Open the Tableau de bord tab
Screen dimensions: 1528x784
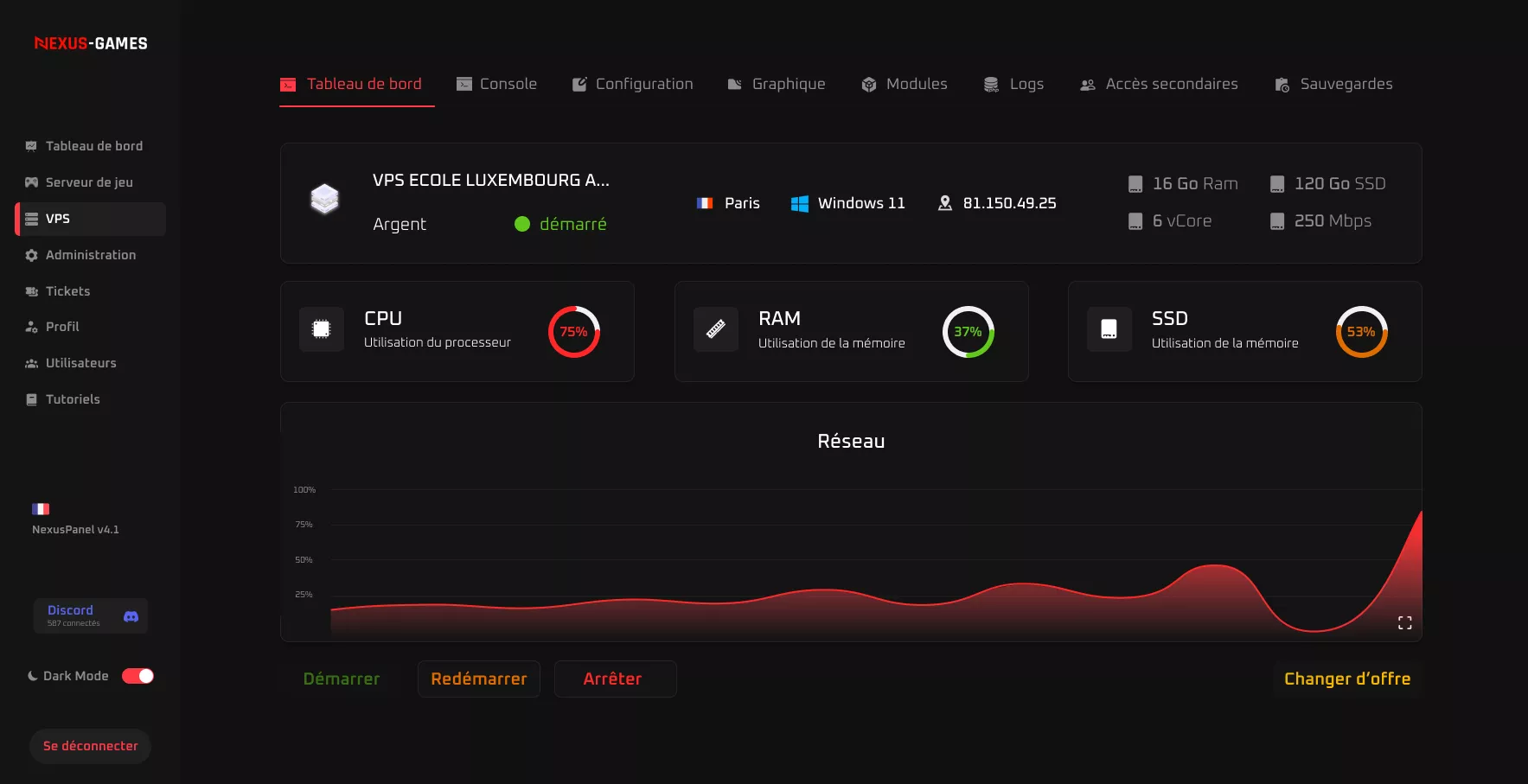tap(356, 84)
